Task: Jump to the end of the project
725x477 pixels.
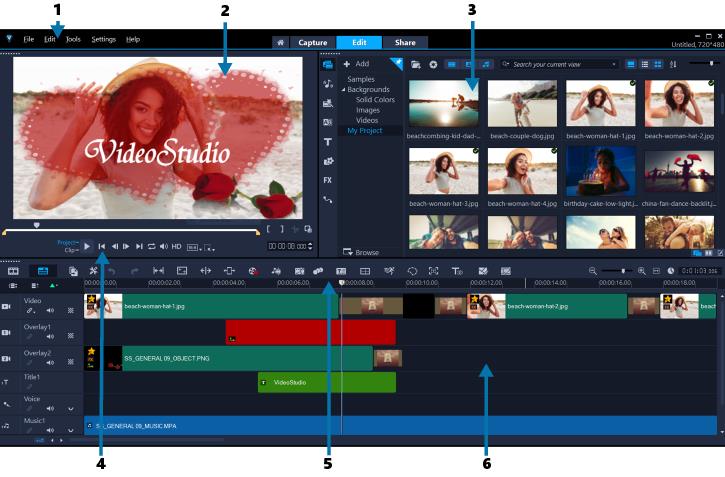Action: (139, 246)
